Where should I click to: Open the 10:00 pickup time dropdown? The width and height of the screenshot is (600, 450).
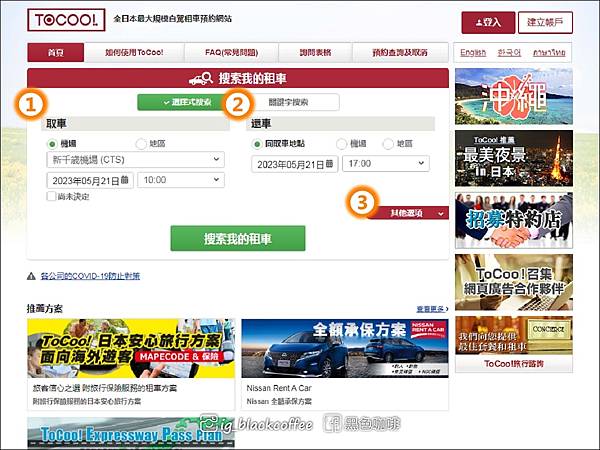click(181, 180)
